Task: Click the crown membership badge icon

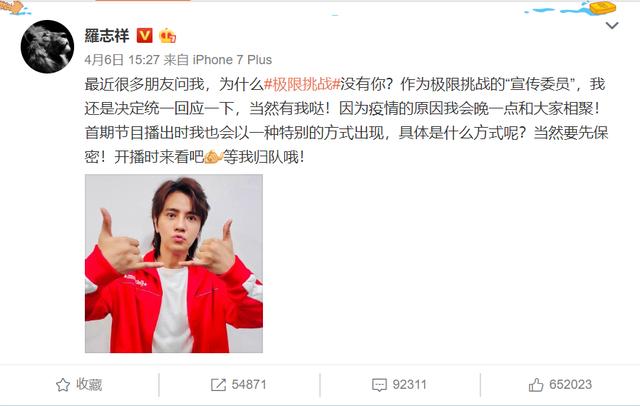Action: tap(167, 35)
